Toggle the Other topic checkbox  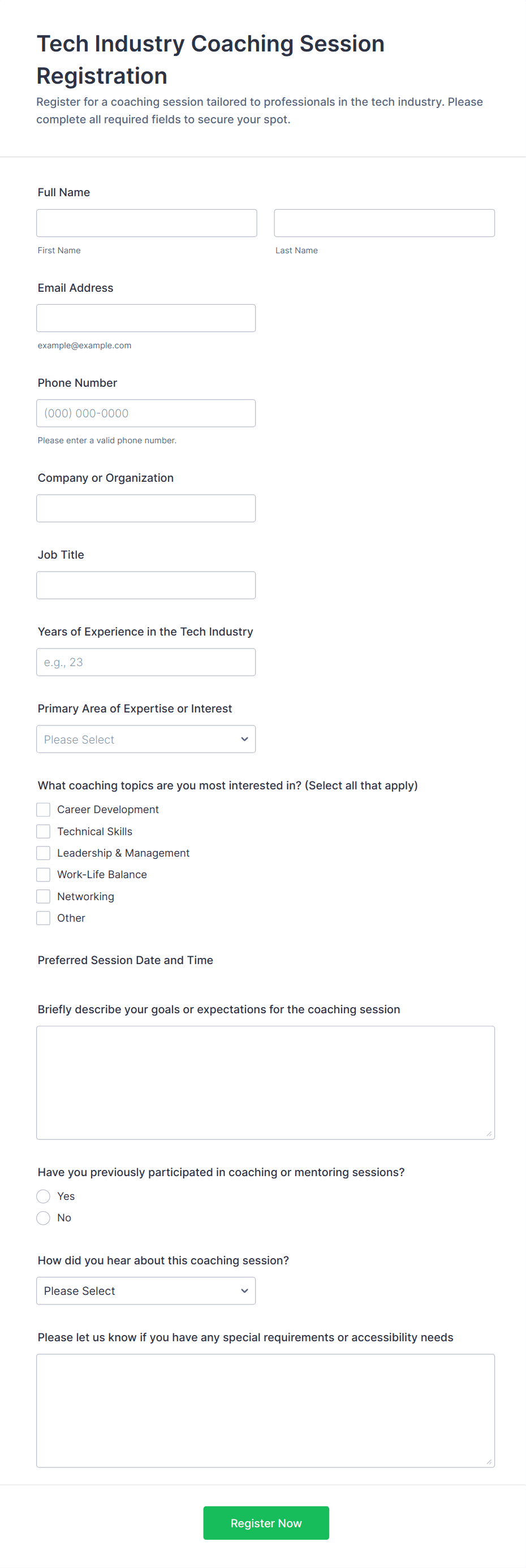(x=43, y=918)
